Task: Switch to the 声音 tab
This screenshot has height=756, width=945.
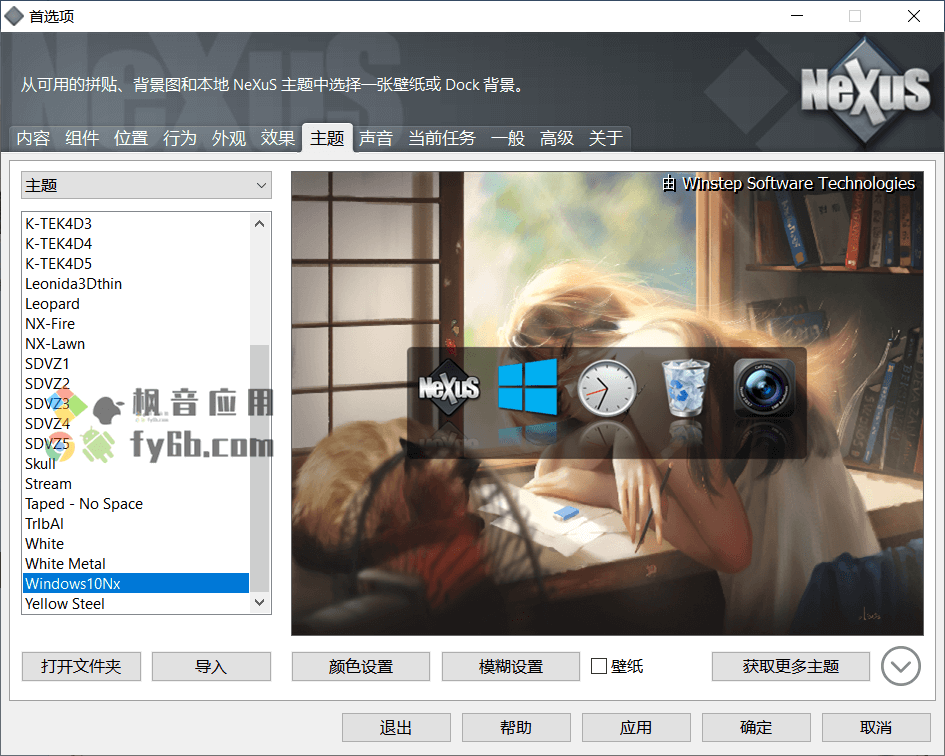Action: tap(376, 138)
